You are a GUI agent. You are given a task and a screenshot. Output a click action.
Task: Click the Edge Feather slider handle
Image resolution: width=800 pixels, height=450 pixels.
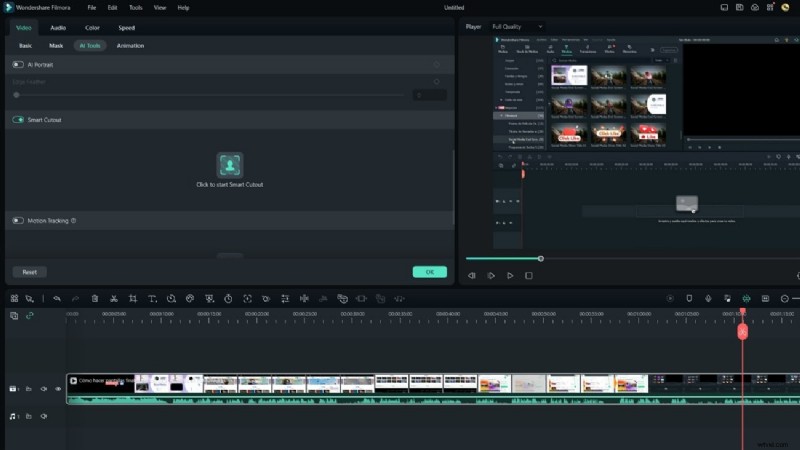point(16,95)
